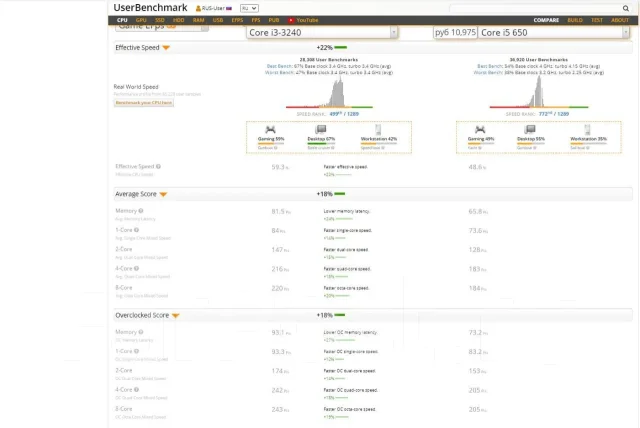The width and height of the screenshot is (640, 428).
Task: Open the RAM menu tab
Action: click(198, 20)
